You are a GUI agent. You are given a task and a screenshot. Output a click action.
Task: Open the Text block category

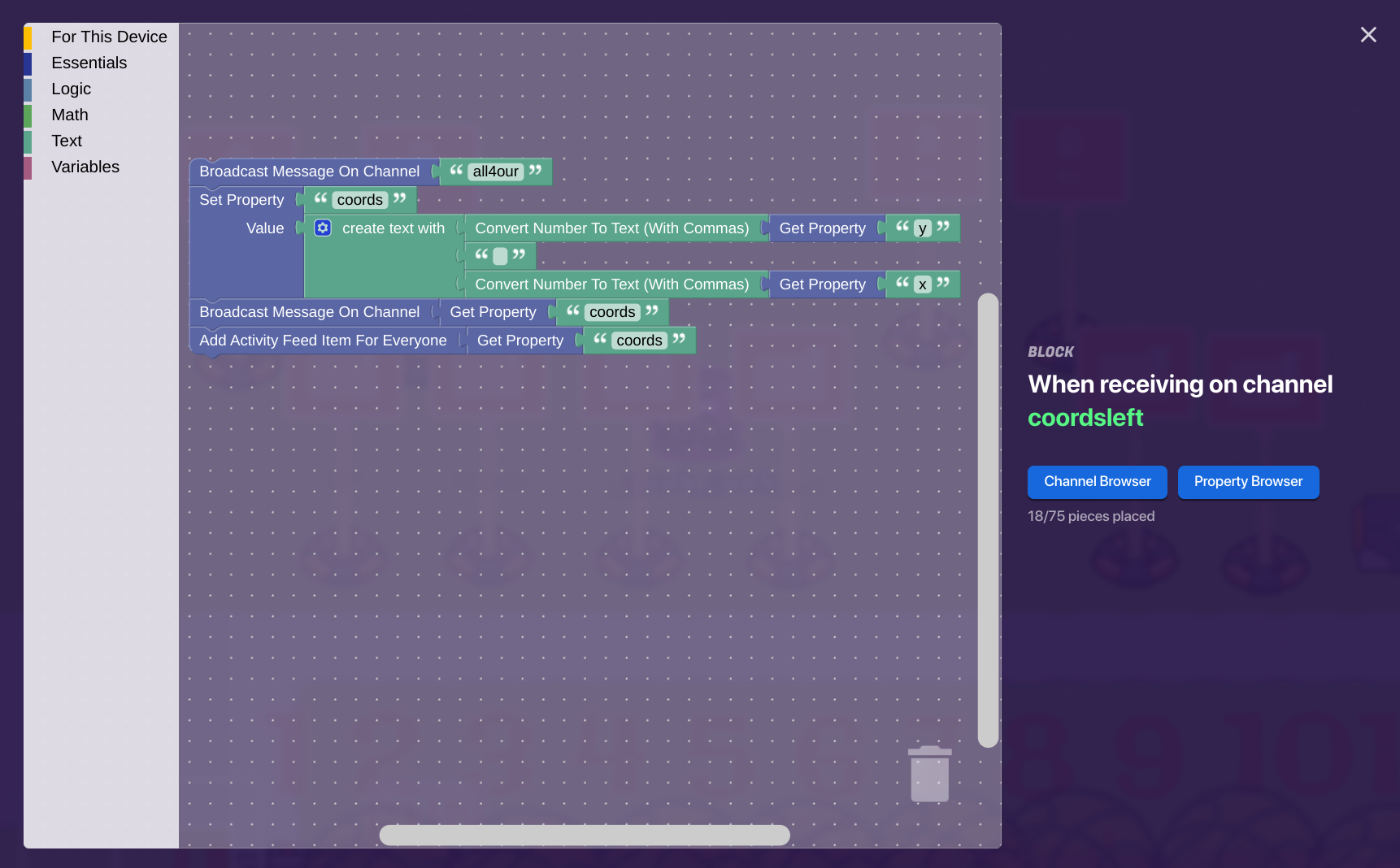tap(67, 141)
